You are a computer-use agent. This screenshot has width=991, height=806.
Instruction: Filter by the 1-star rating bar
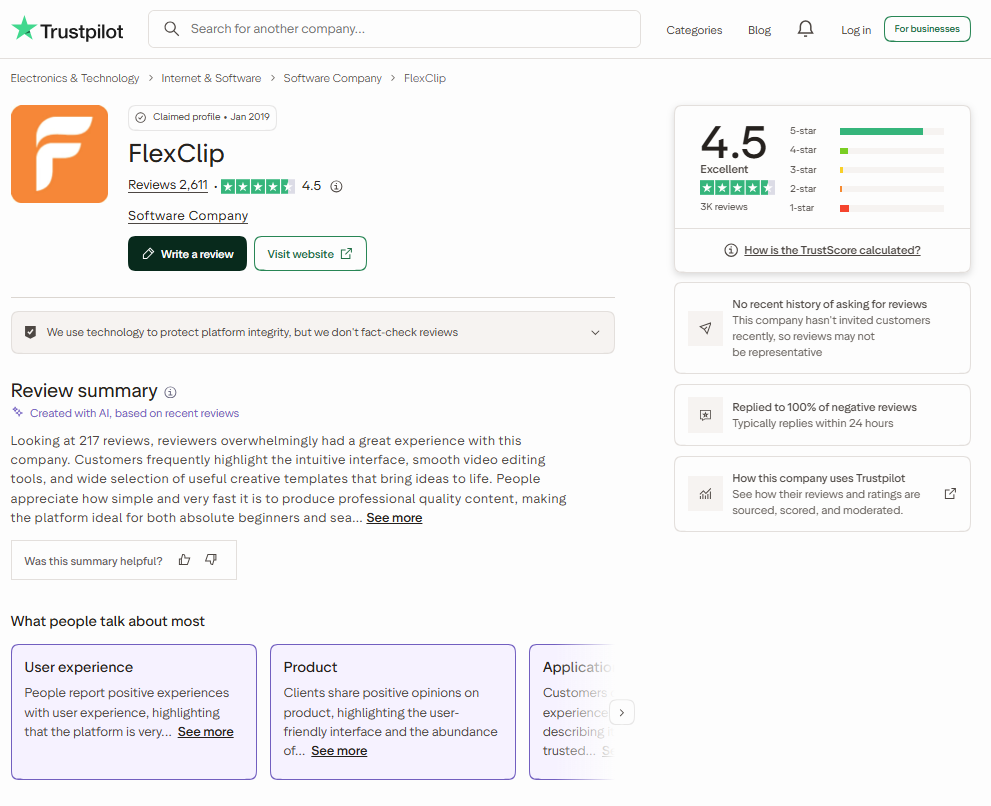[866, 208]
